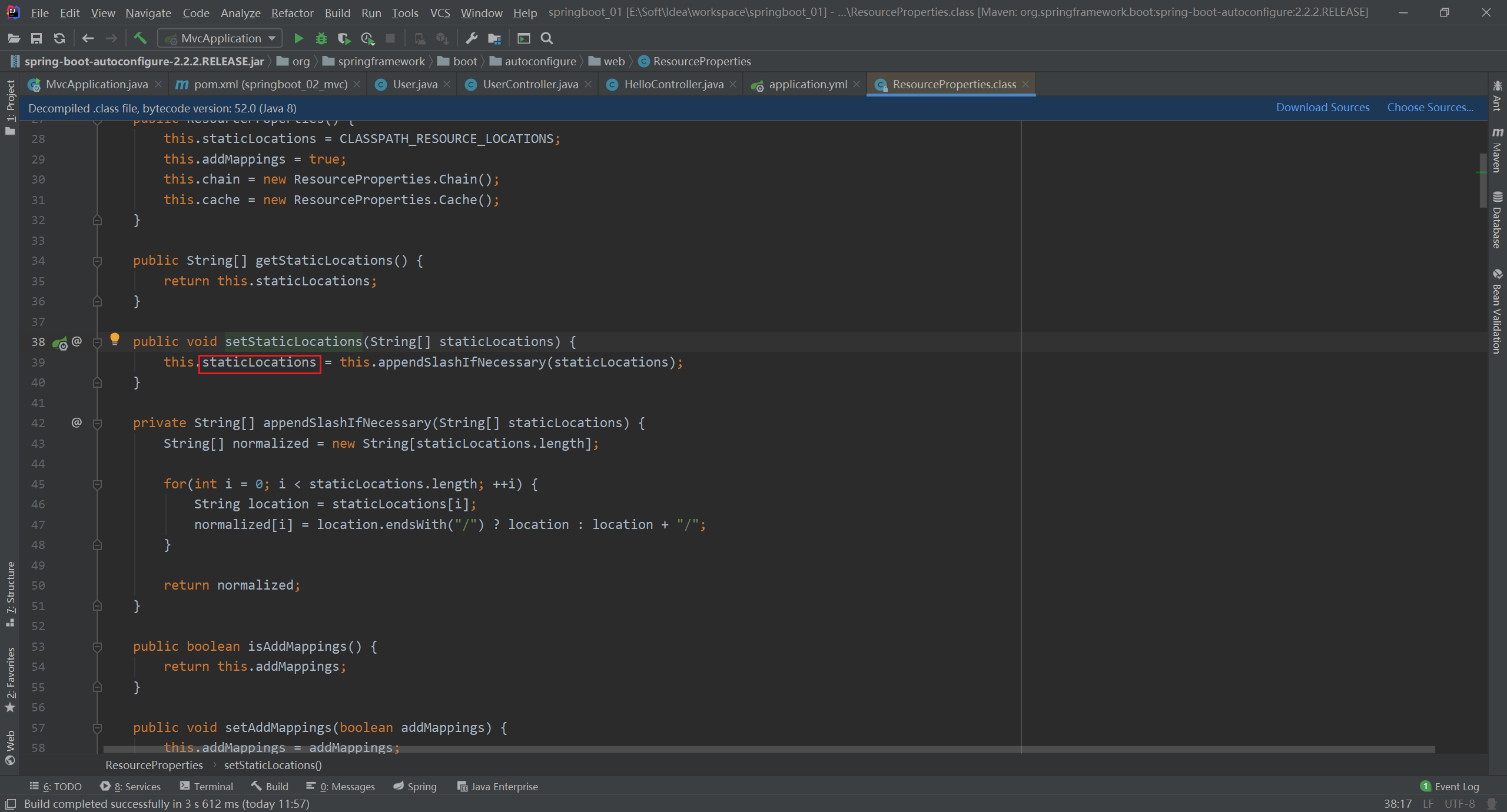Click the Open folder toolbar icon

pos(14,38)
